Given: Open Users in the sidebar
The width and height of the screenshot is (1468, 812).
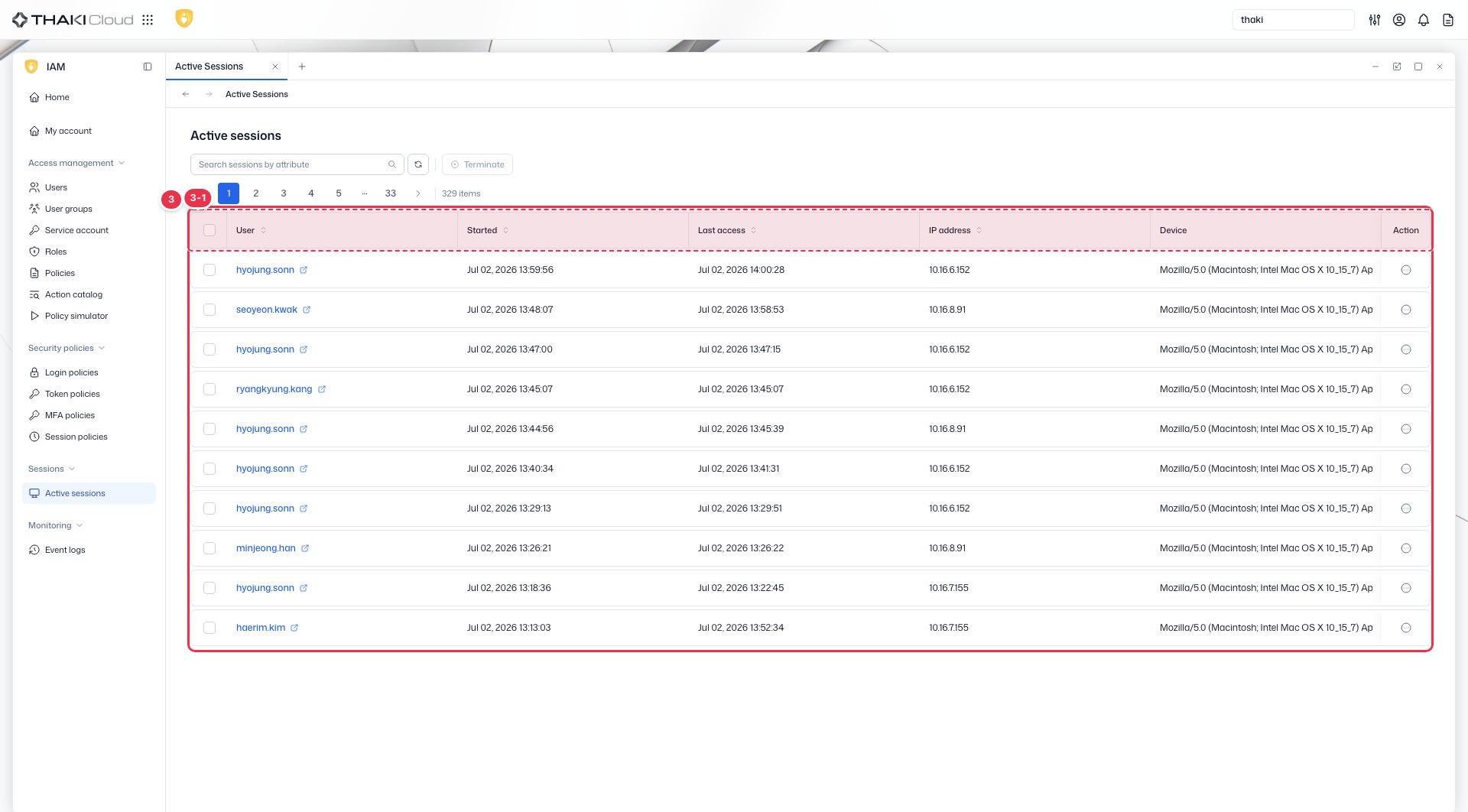Looking at the screenshot, I should [x=89, y=187].
